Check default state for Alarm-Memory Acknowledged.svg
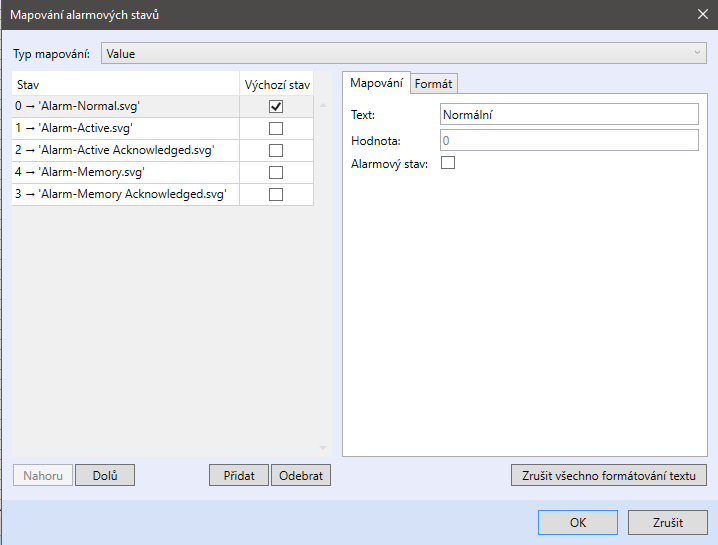 pyautogui.click(x=276, y=194)
